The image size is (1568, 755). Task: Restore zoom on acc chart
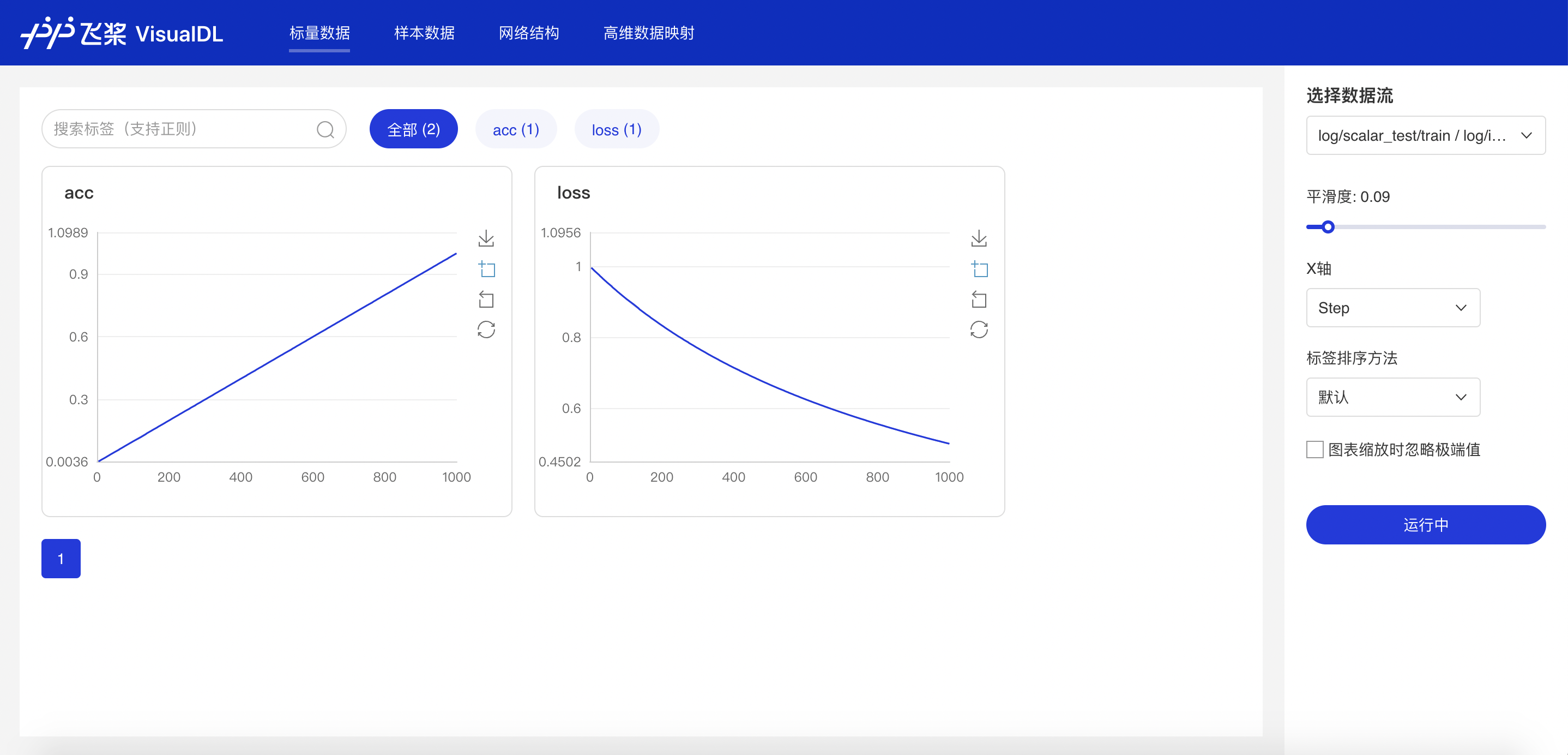(x=486, y=299)
